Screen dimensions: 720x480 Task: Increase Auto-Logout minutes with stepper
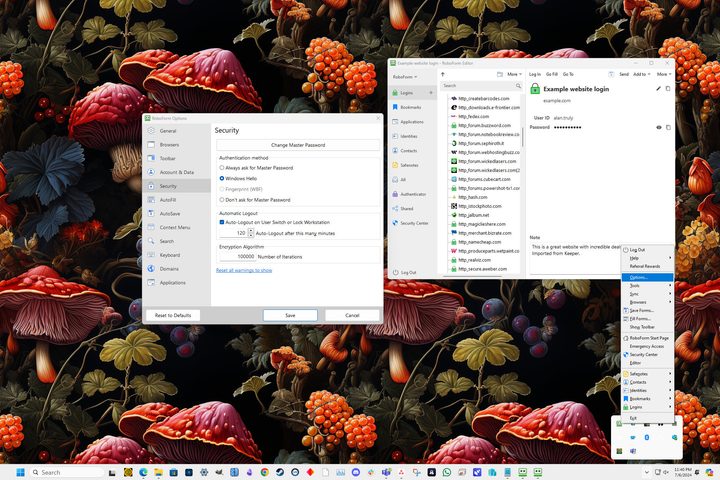(x=251, y=231)
